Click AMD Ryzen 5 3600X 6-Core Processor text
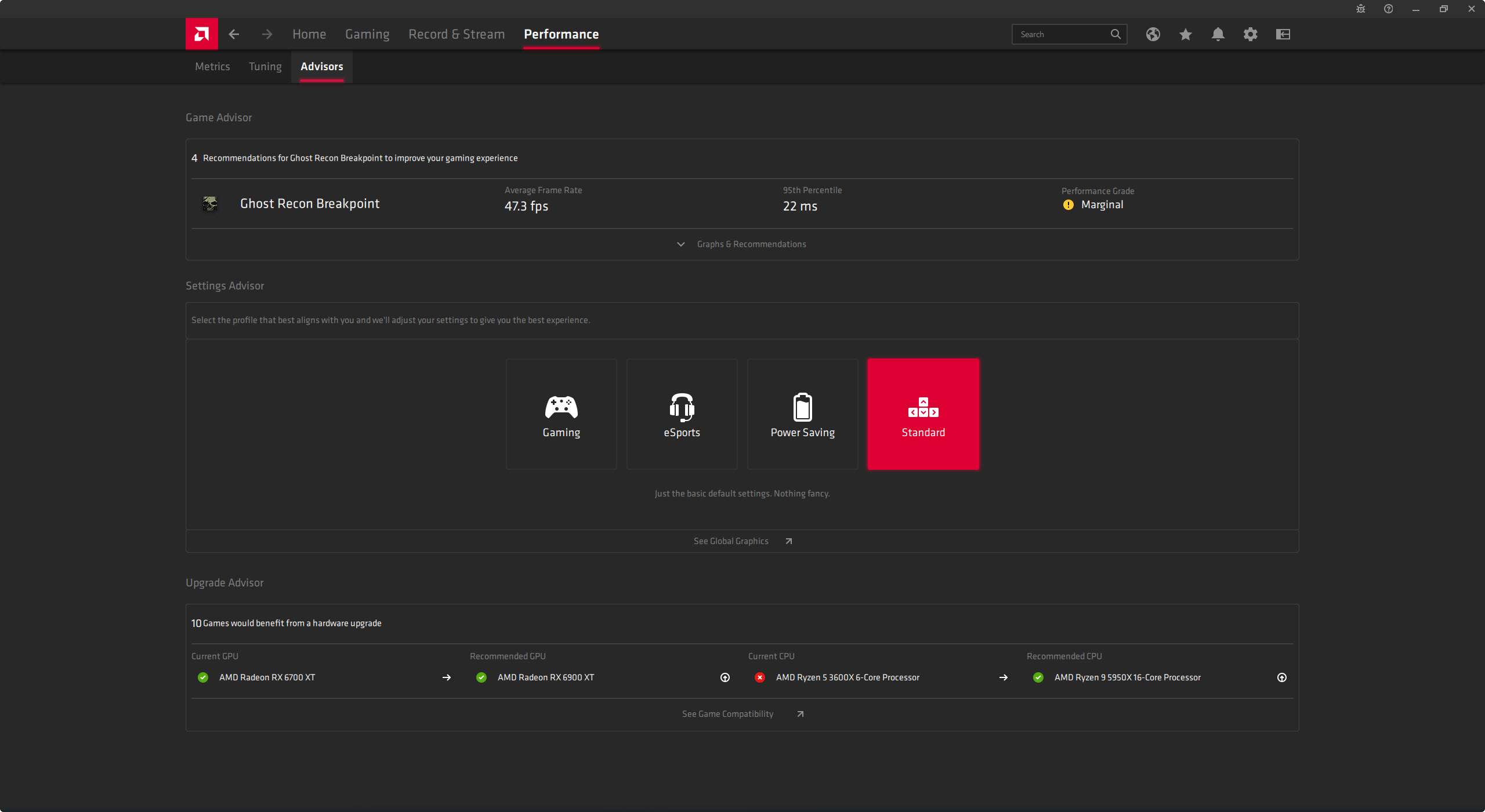Viewport: 1485px width, 812px height. (847, 677)
